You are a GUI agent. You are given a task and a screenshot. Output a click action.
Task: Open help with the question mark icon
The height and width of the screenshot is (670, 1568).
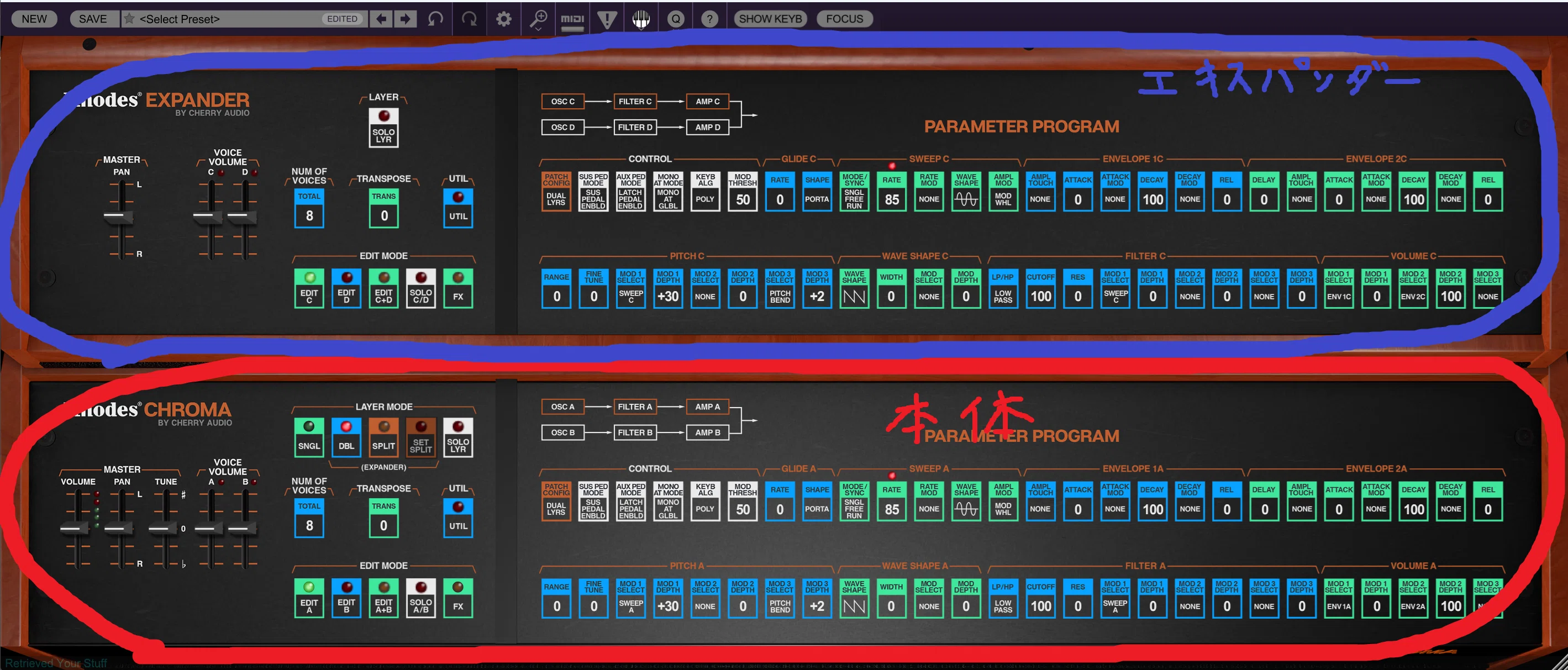[709, 19]
